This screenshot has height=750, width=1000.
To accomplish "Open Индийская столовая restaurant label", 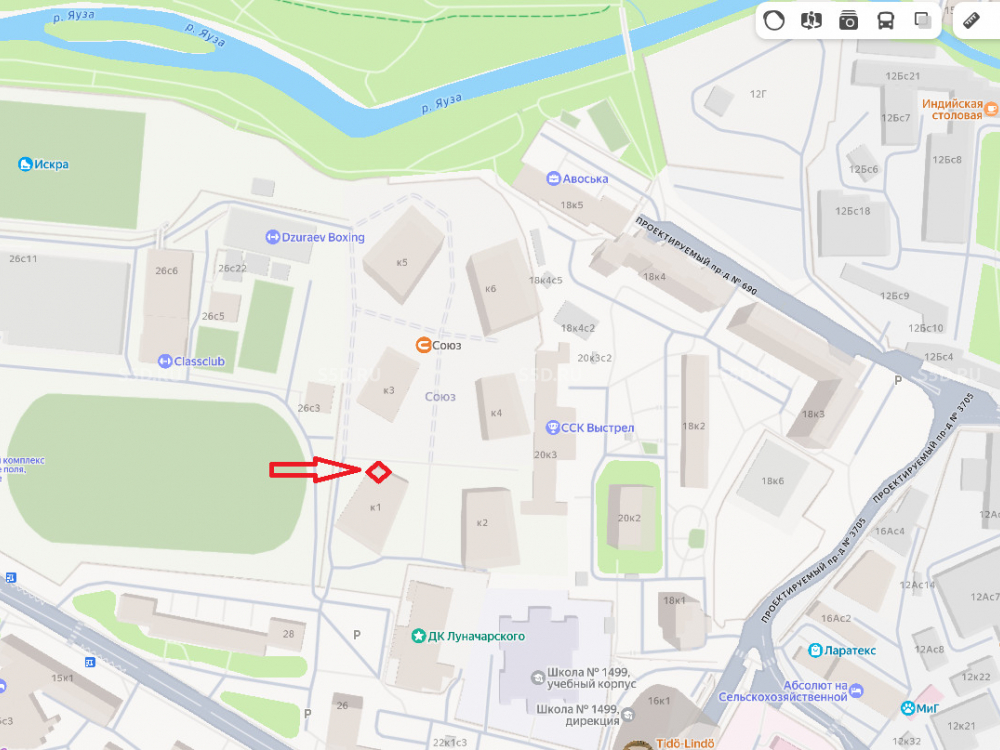I will 952,110.
